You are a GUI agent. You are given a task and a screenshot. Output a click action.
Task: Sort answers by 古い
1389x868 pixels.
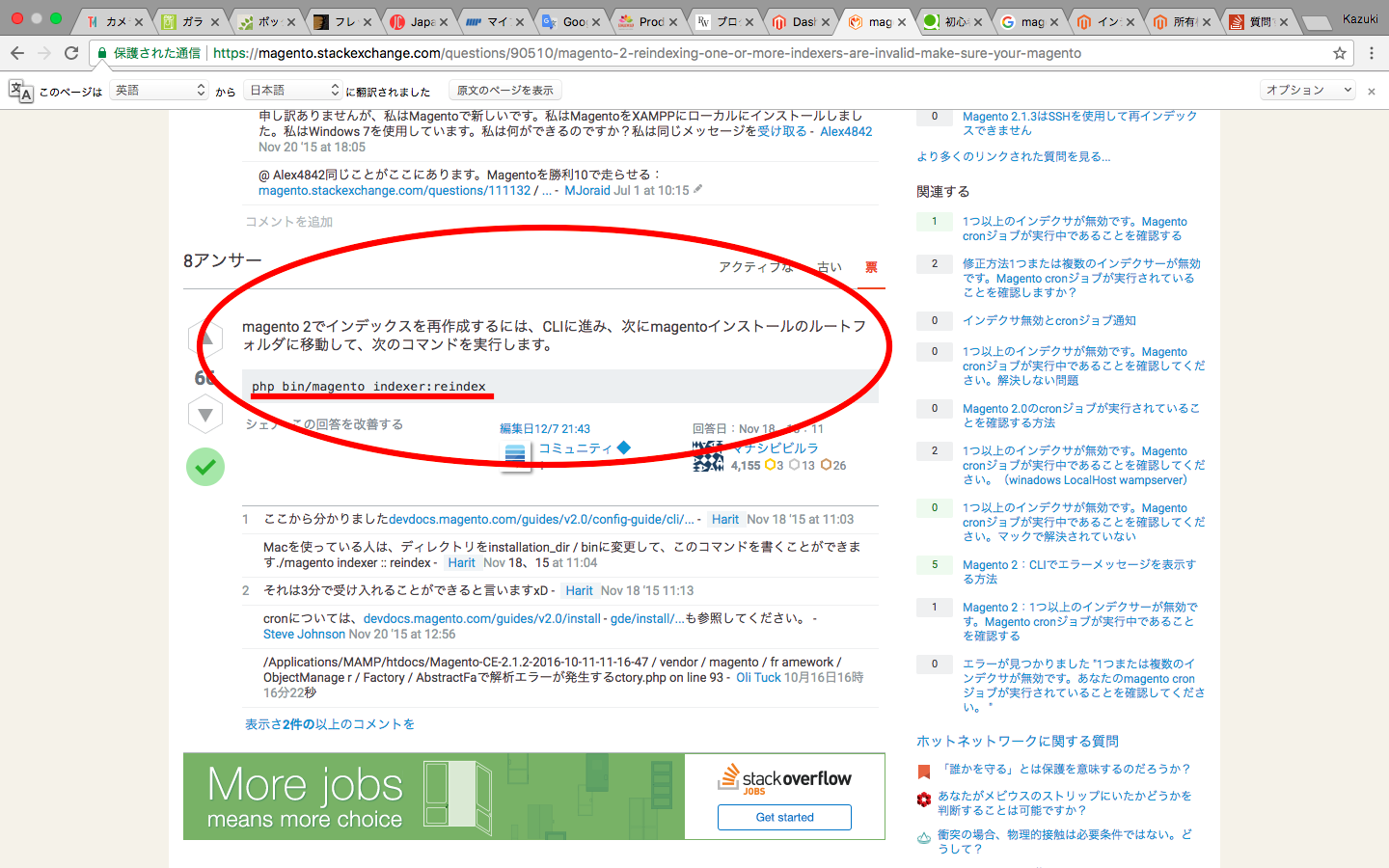tap(830, 267)
